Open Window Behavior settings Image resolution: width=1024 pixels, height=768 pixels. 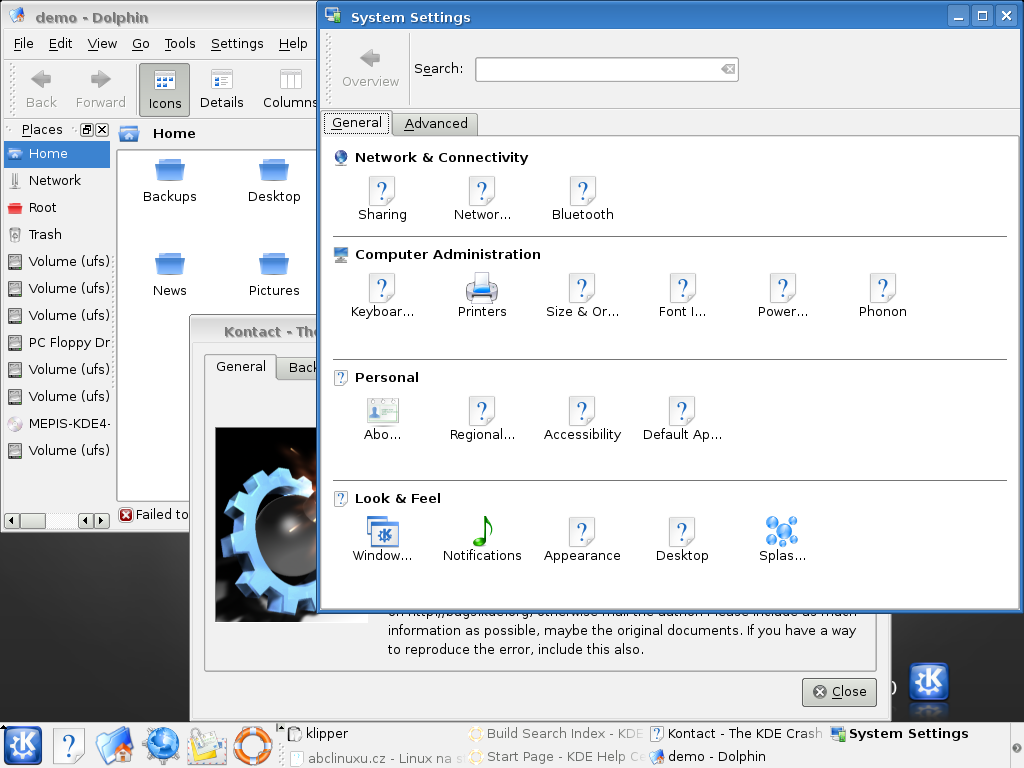(382, 539)
